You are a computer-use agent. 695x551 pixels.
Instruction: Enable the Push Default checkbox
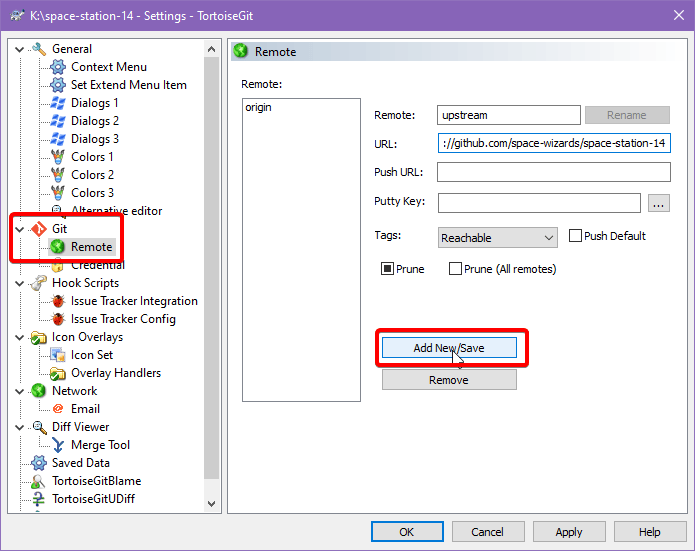[x=575, y=236]
